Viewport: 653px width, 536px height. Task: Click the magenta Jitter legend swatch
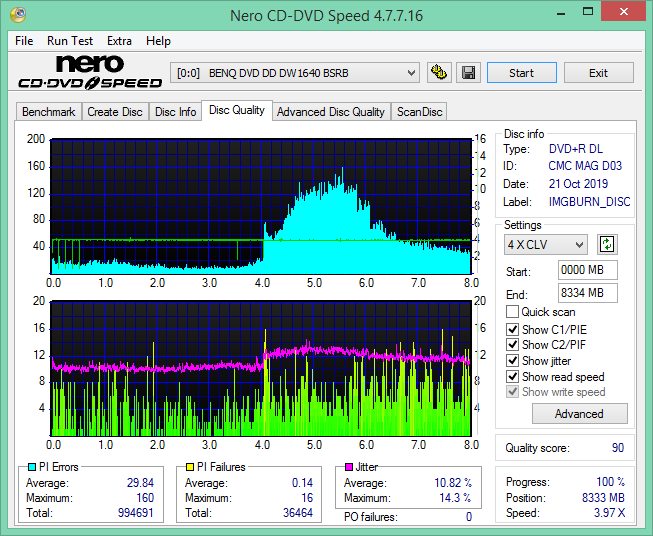349,467
